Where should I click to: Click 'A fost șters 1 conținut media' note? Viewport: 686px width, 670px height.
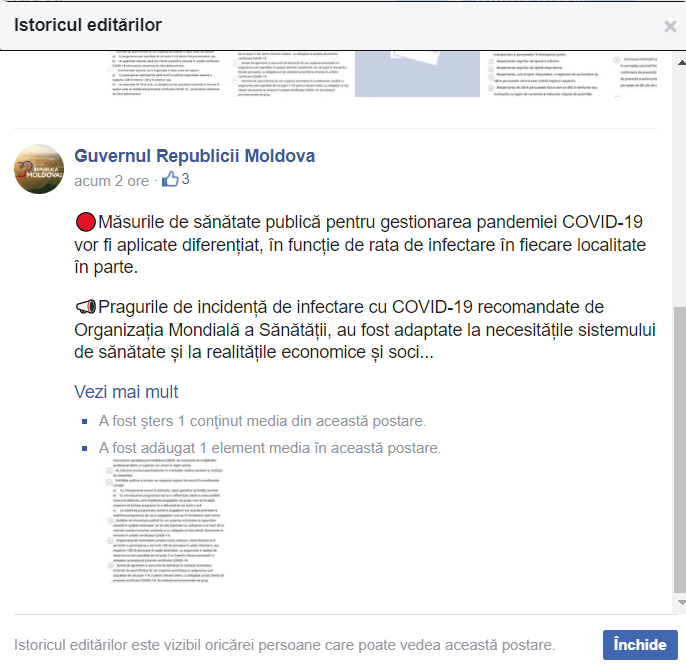262,421
